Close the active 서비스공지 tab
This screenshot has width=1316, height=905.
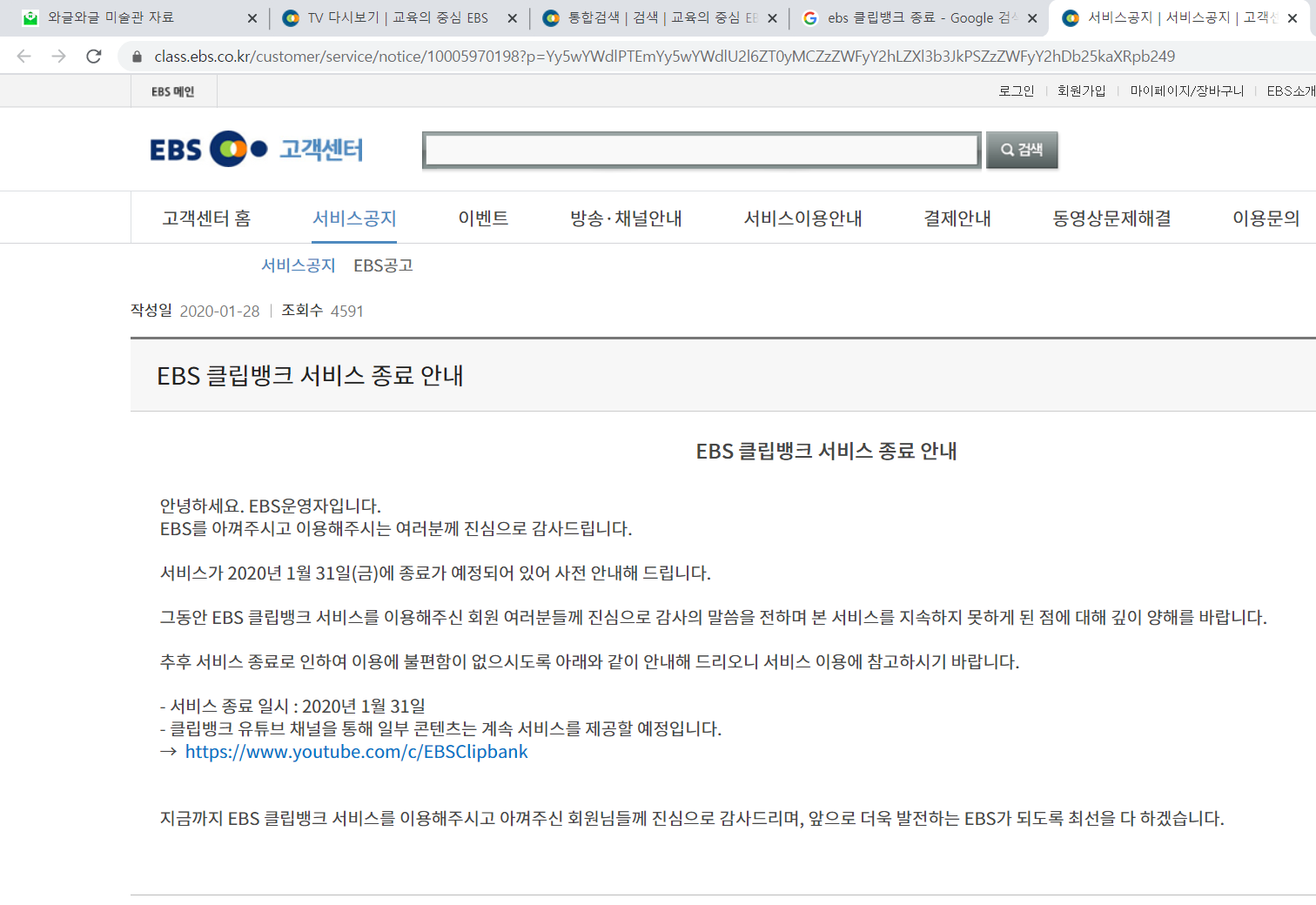point(1292,18)
